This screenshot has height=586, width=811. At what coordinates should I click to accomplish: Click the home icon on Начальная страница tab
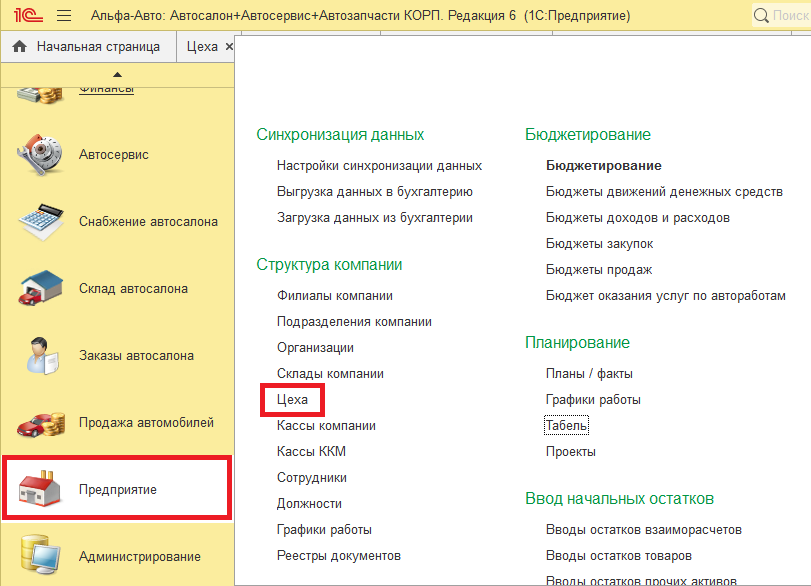pos(20,47)
